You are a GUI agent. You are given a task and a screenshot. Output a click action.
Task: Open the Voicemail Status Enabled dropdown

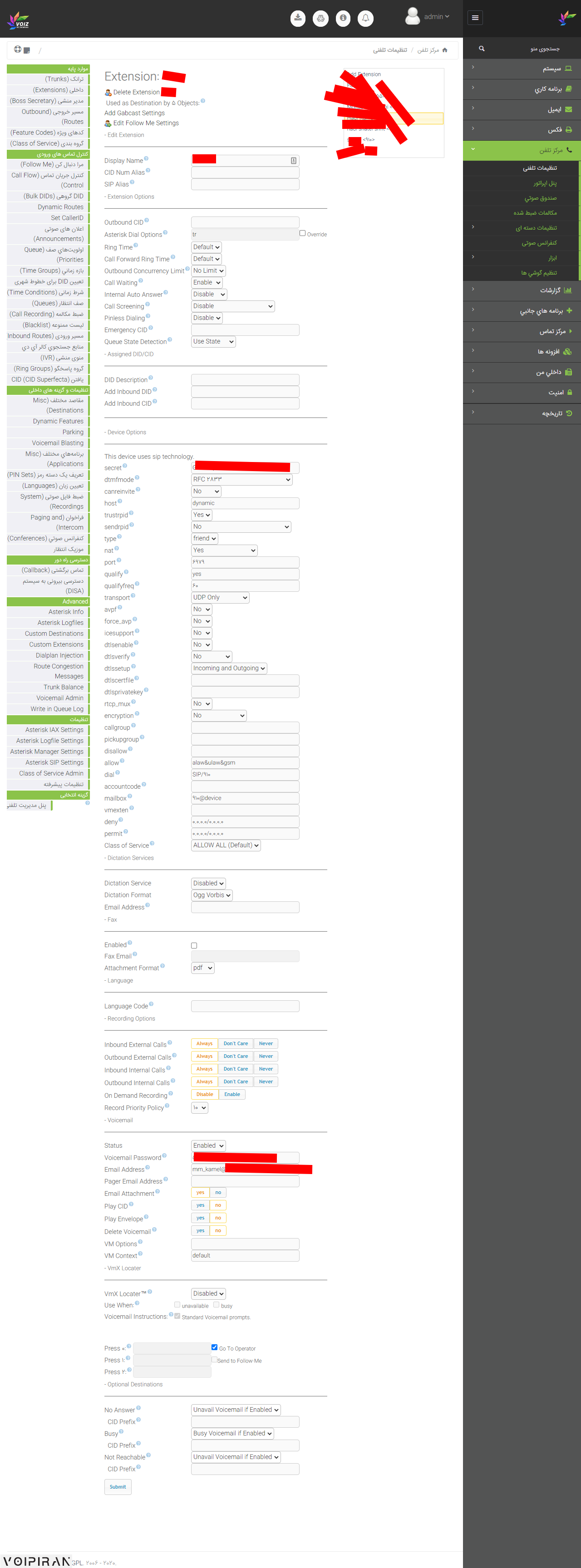coord(208,1145)
